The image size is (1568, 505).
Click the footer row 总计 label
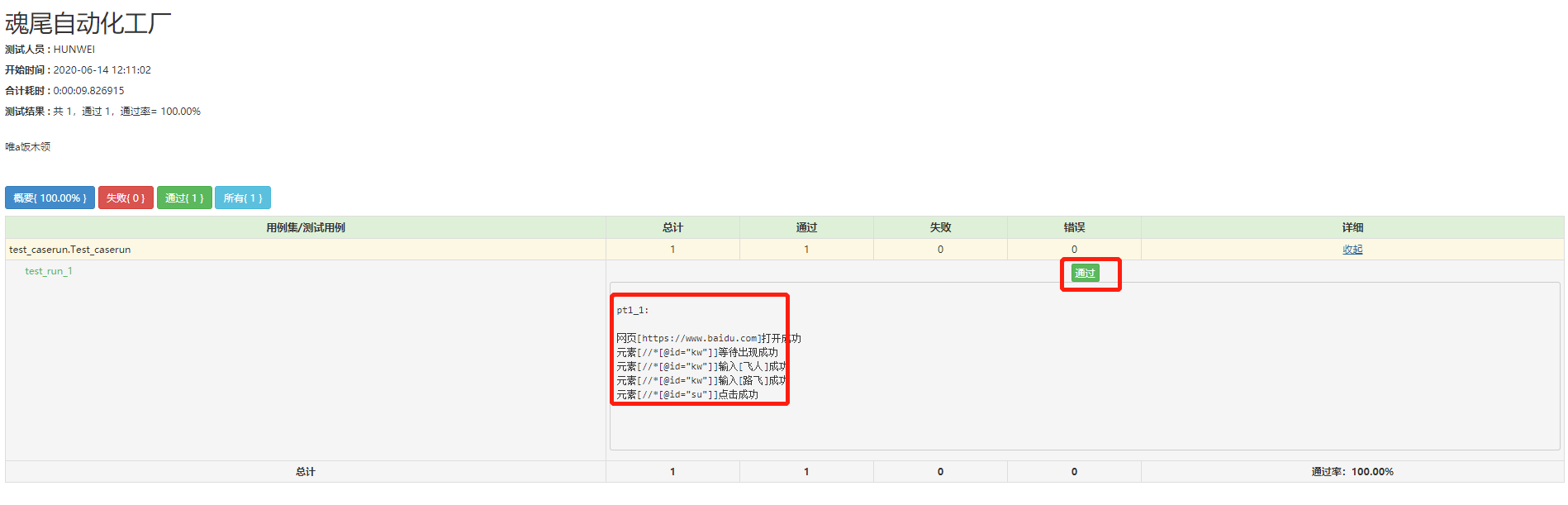(306, 472)
